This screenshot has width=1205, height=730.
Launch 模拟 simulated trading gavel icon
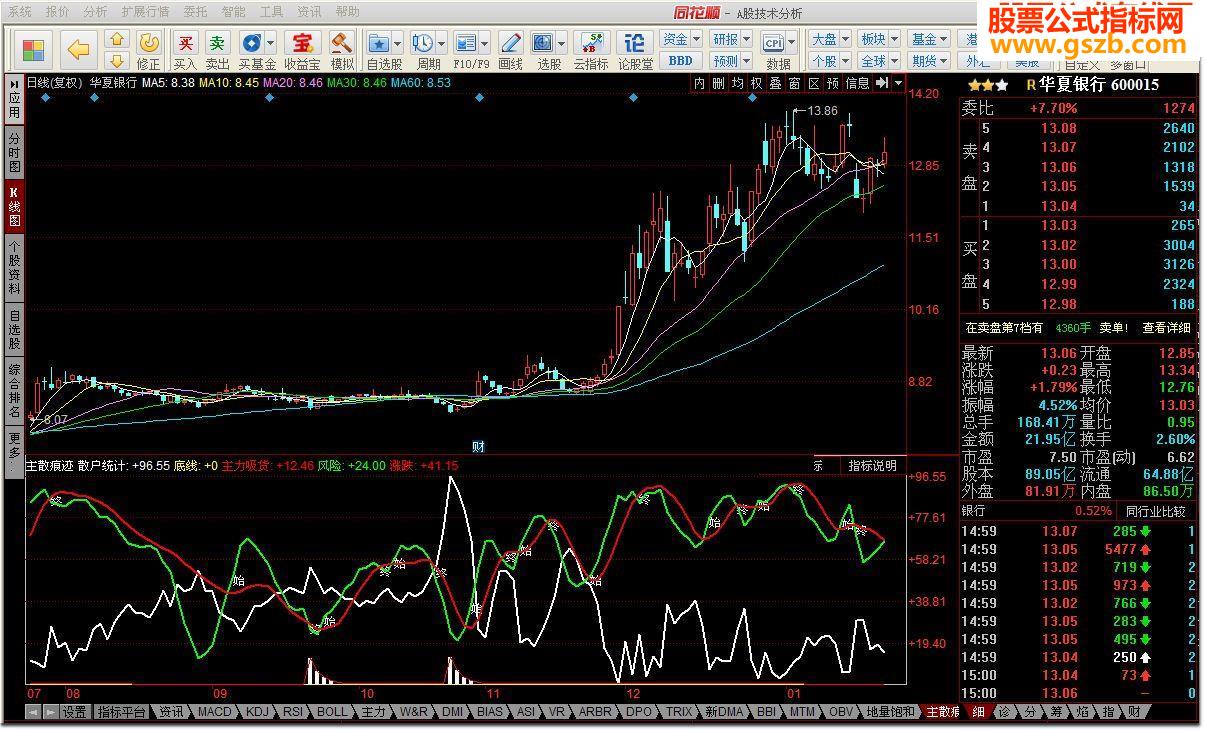tap(342, 43)
